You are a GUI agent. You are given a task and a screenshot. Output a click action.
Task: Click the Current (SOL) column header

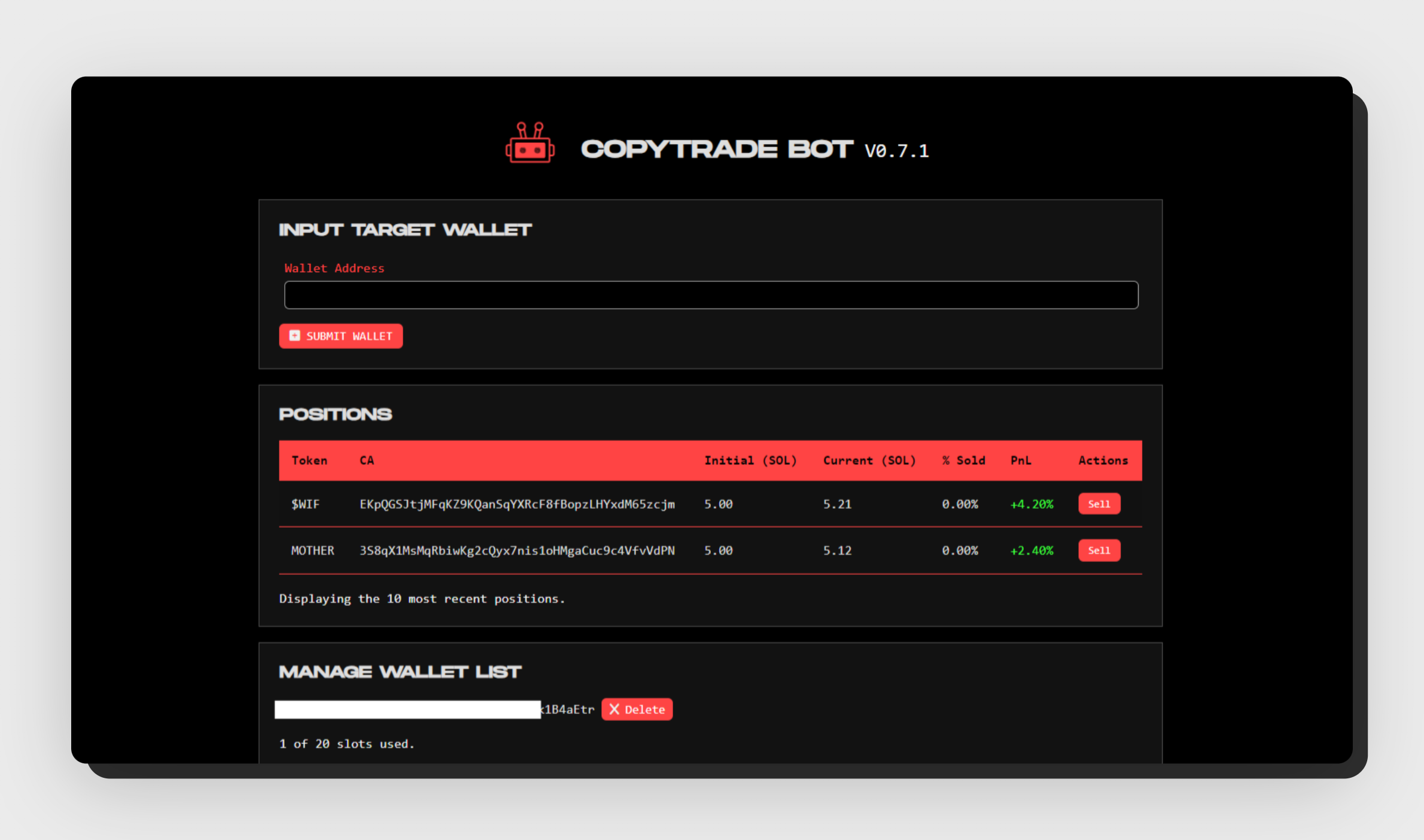coord(869,460)
